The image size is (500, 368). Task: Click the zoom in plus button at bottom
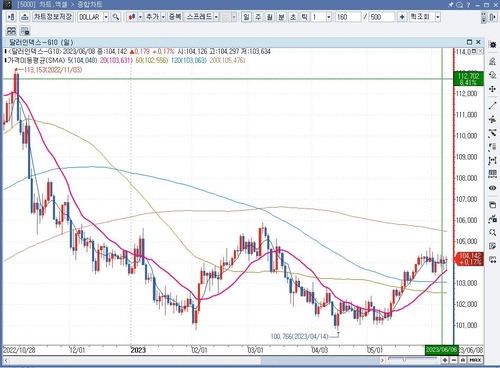point(445,360)
